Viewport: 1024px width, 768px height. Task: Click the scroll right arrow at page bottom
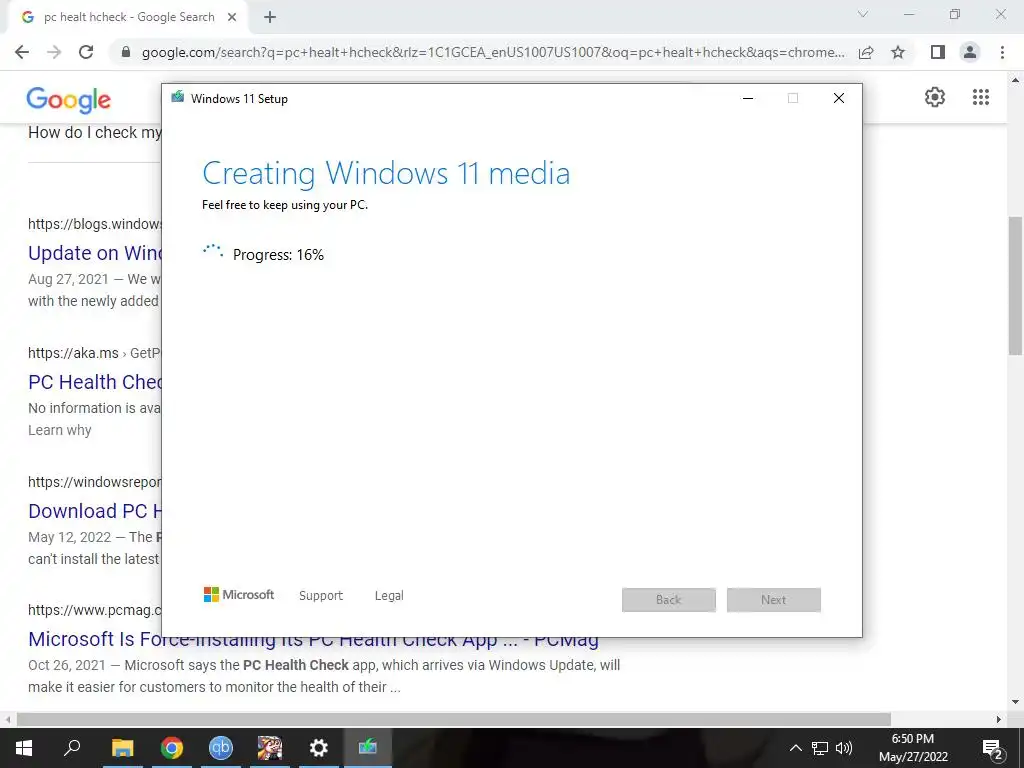999,719
